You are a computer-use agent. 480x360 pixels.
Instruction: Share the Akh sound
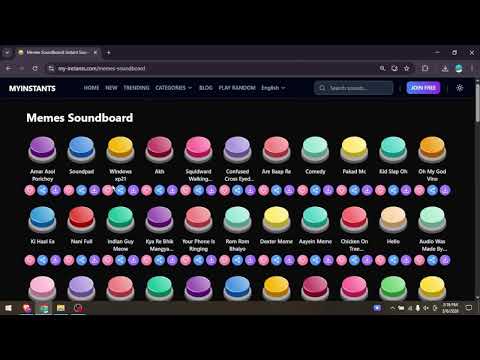pos(160,190)
